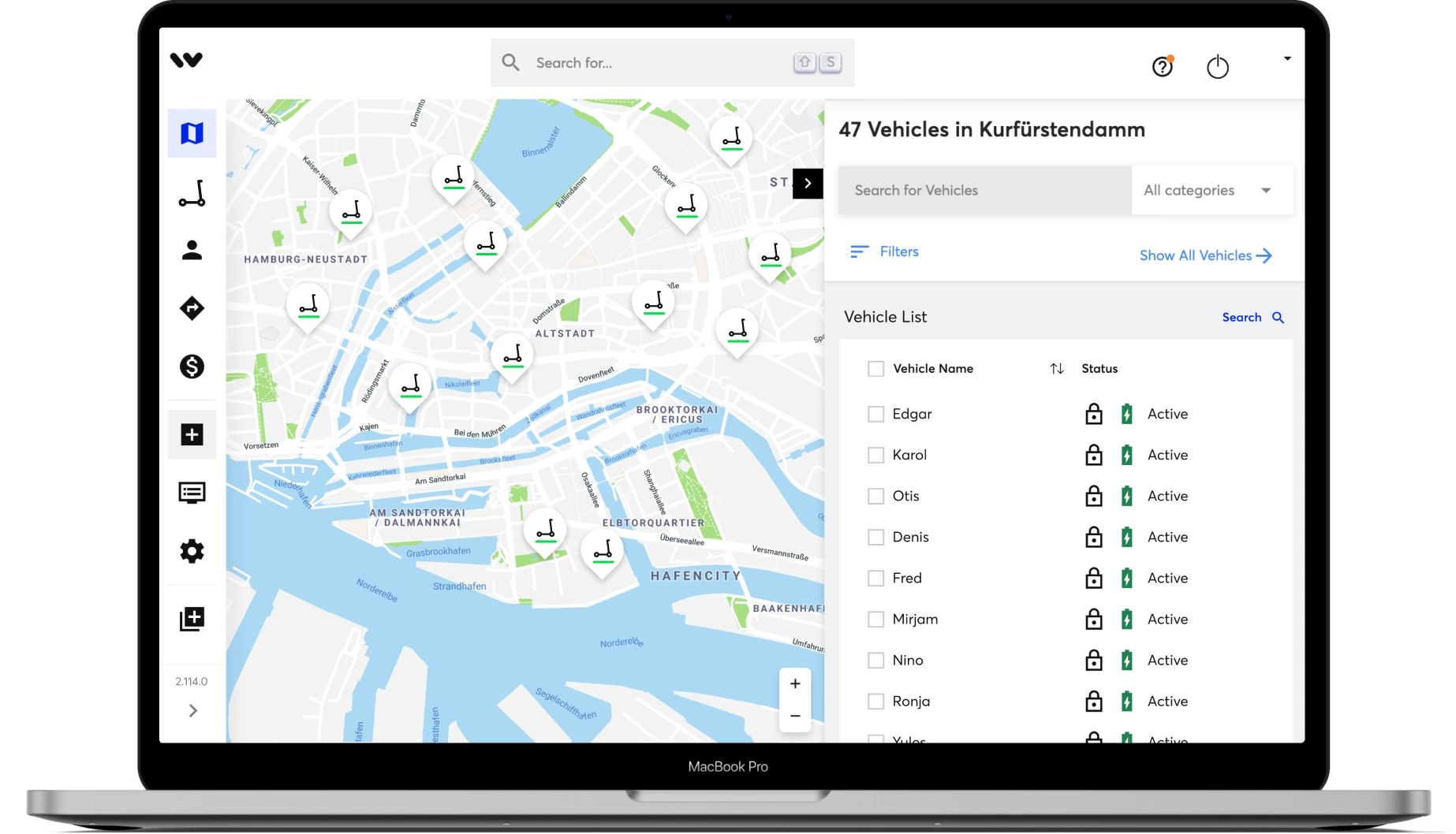Open the reports list icon
Screen dimensions: 1456x834
(192, 493)
